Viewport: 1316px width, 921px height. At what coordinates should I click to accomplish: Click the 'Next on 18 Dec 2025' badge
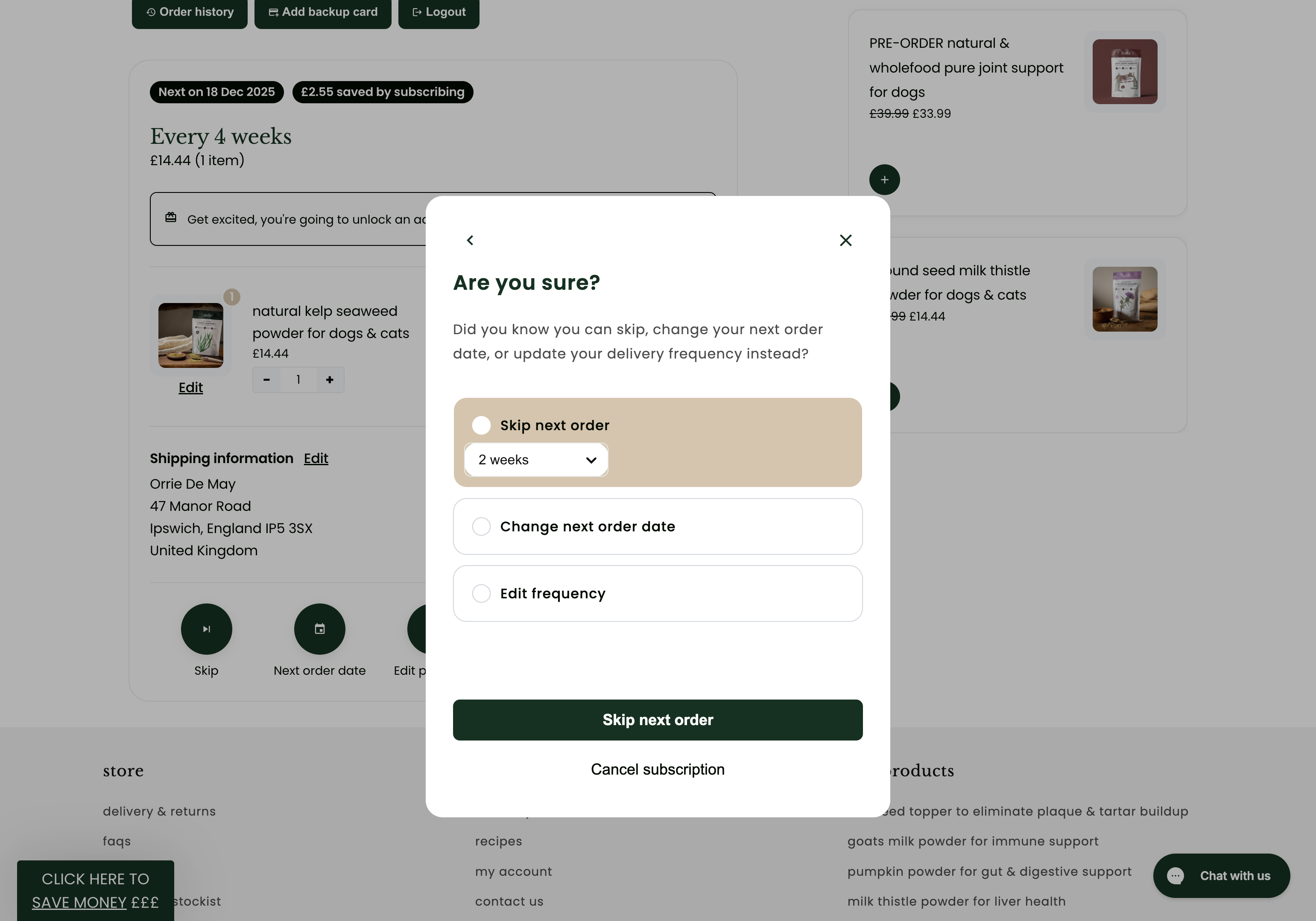pyautogui.click(x=216, y=92)
